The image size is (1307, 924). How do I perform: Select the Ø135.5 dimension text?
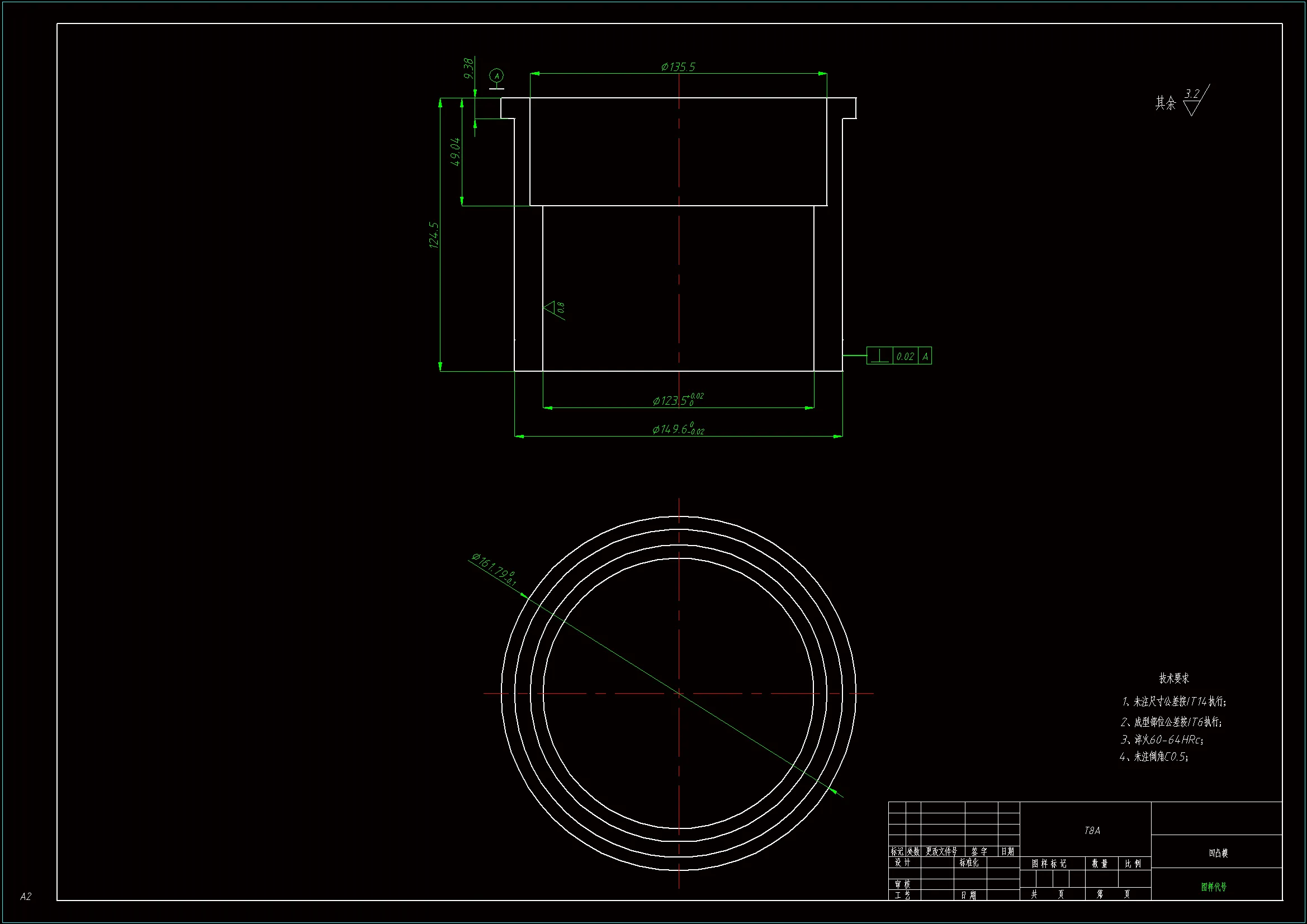[x=678, y=67]
